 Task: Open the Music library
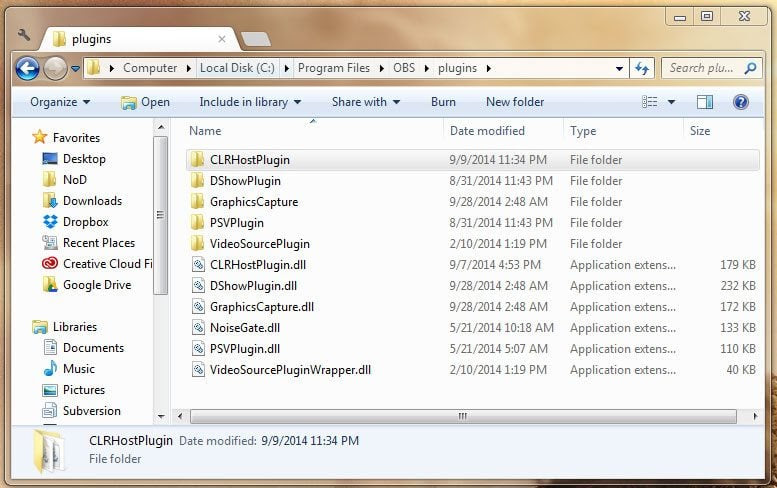point(69,369)
